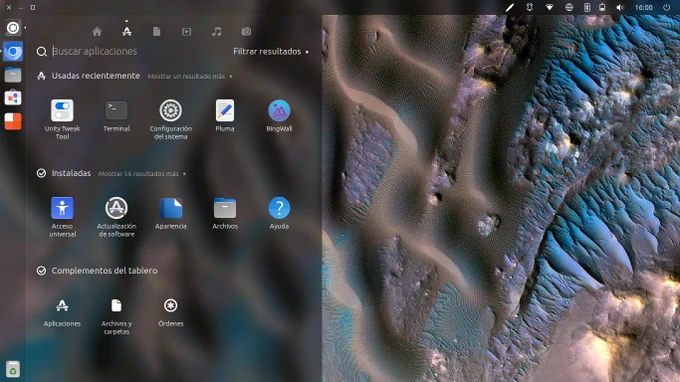The height and width of the screenshot is (382, 680).
Task: Open the volume sound indicator
Action: tap(620, 7)
